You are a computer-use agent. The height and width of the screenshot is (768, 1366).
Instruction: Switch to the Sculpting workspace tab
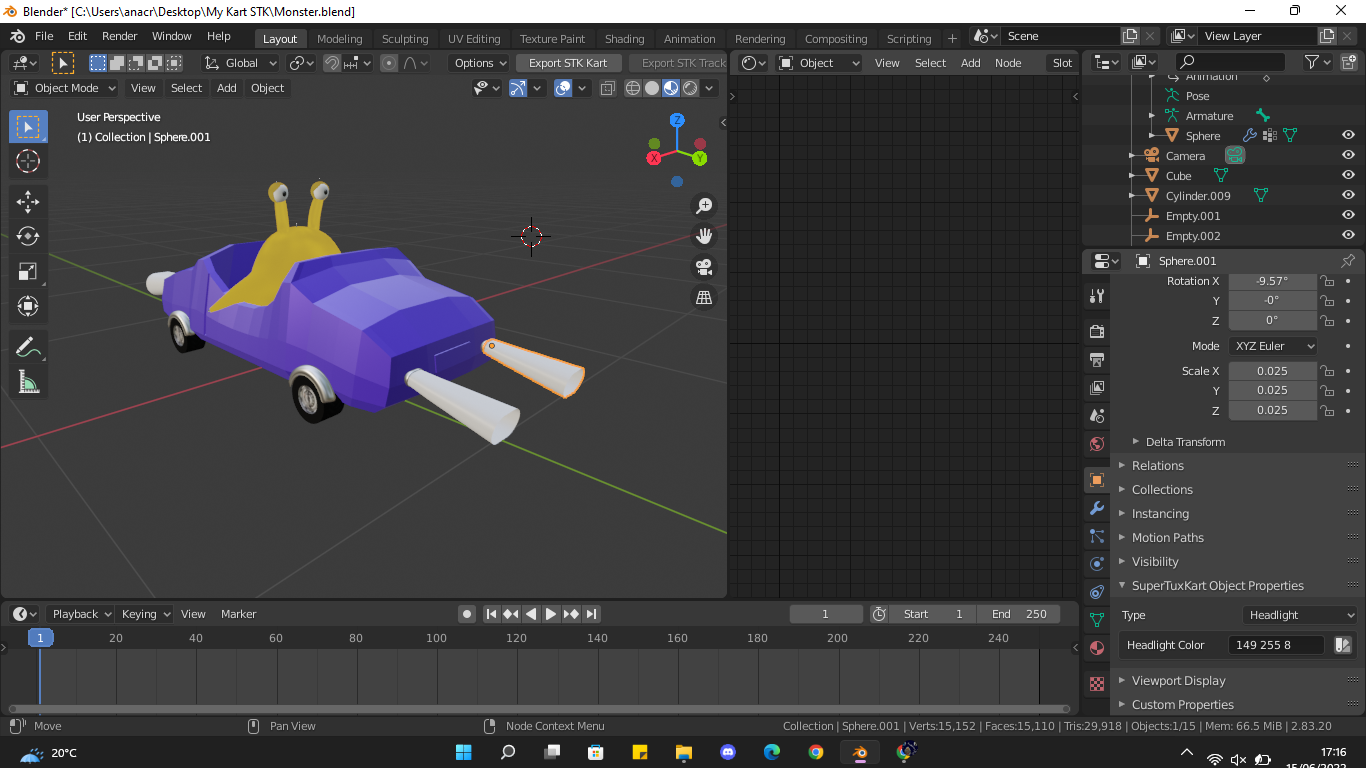(405, 39)
